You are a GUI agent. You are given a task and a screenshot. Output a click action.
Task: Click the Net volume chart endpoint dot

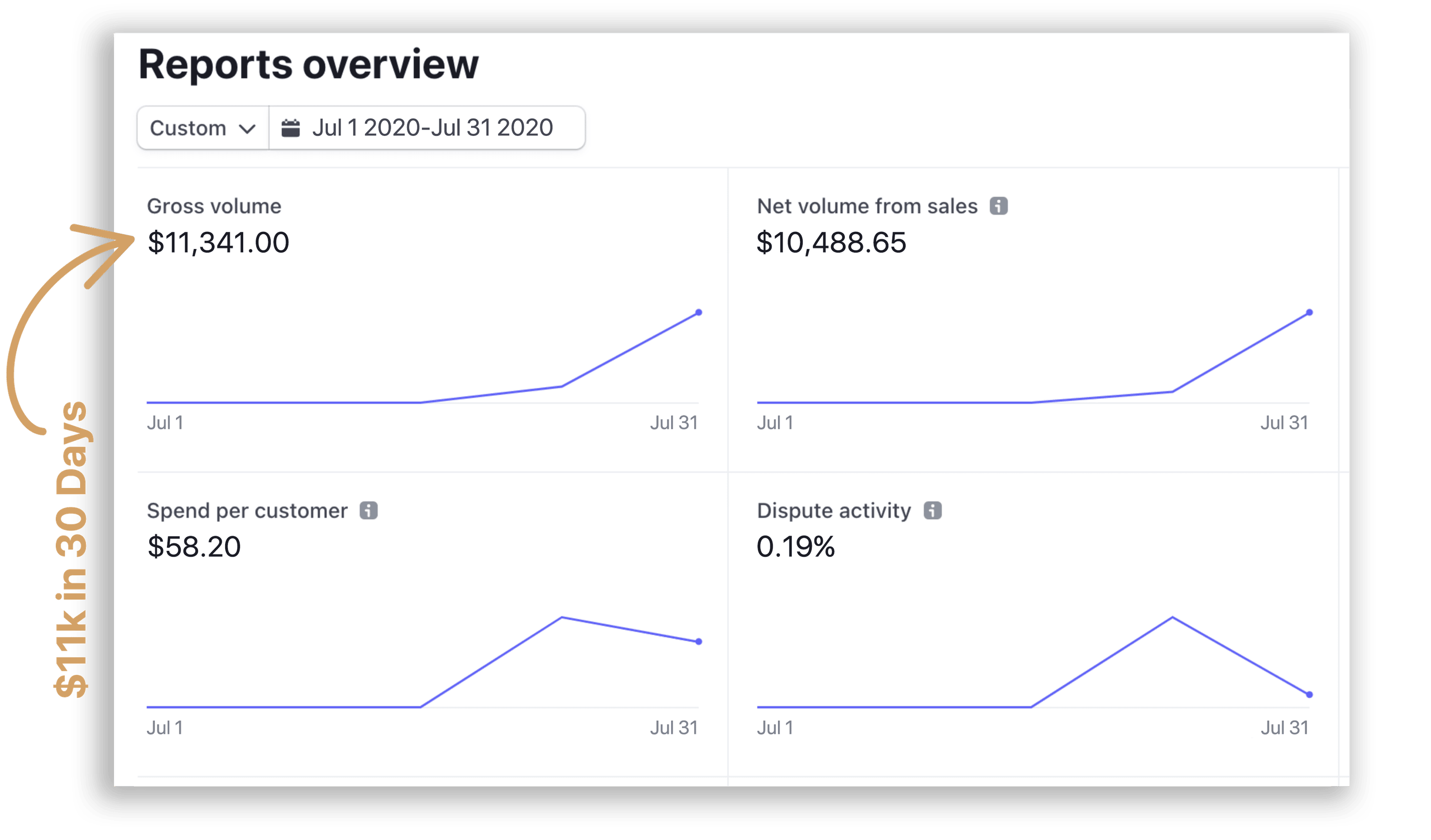[1309, 312]
